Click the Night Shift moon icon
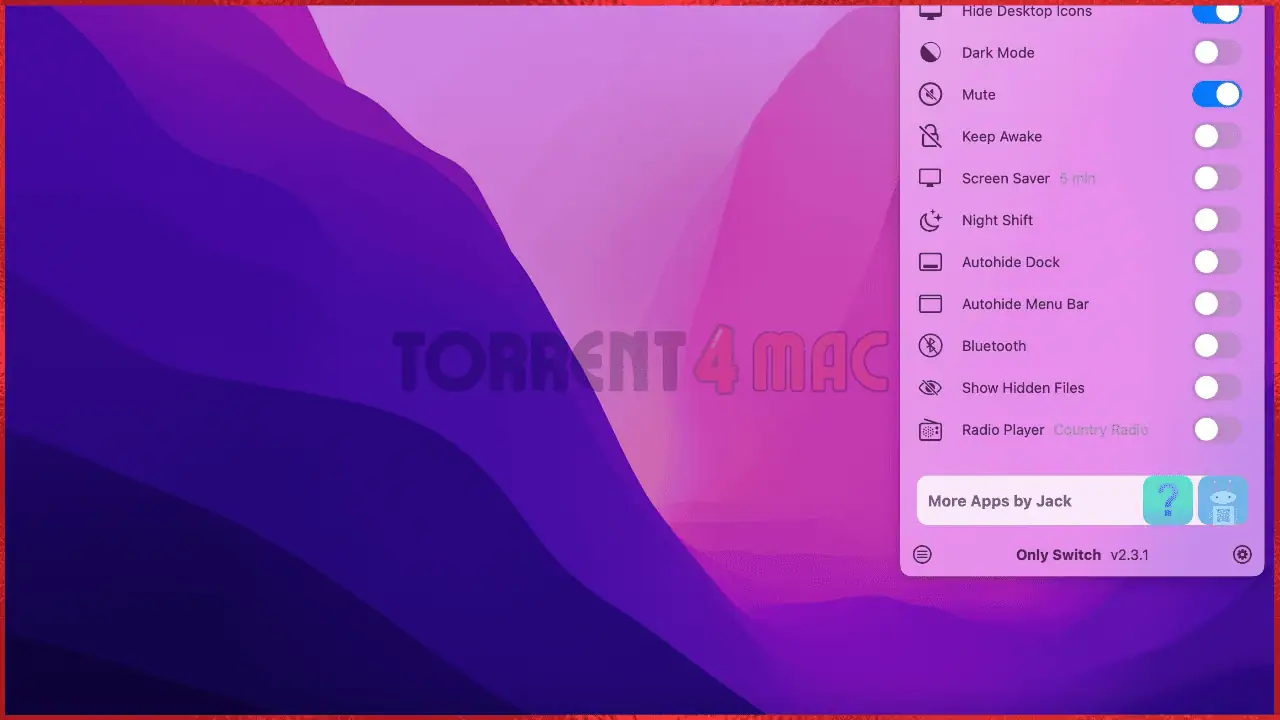Viewport: 1280px width, 720px height. coord(930,220)
